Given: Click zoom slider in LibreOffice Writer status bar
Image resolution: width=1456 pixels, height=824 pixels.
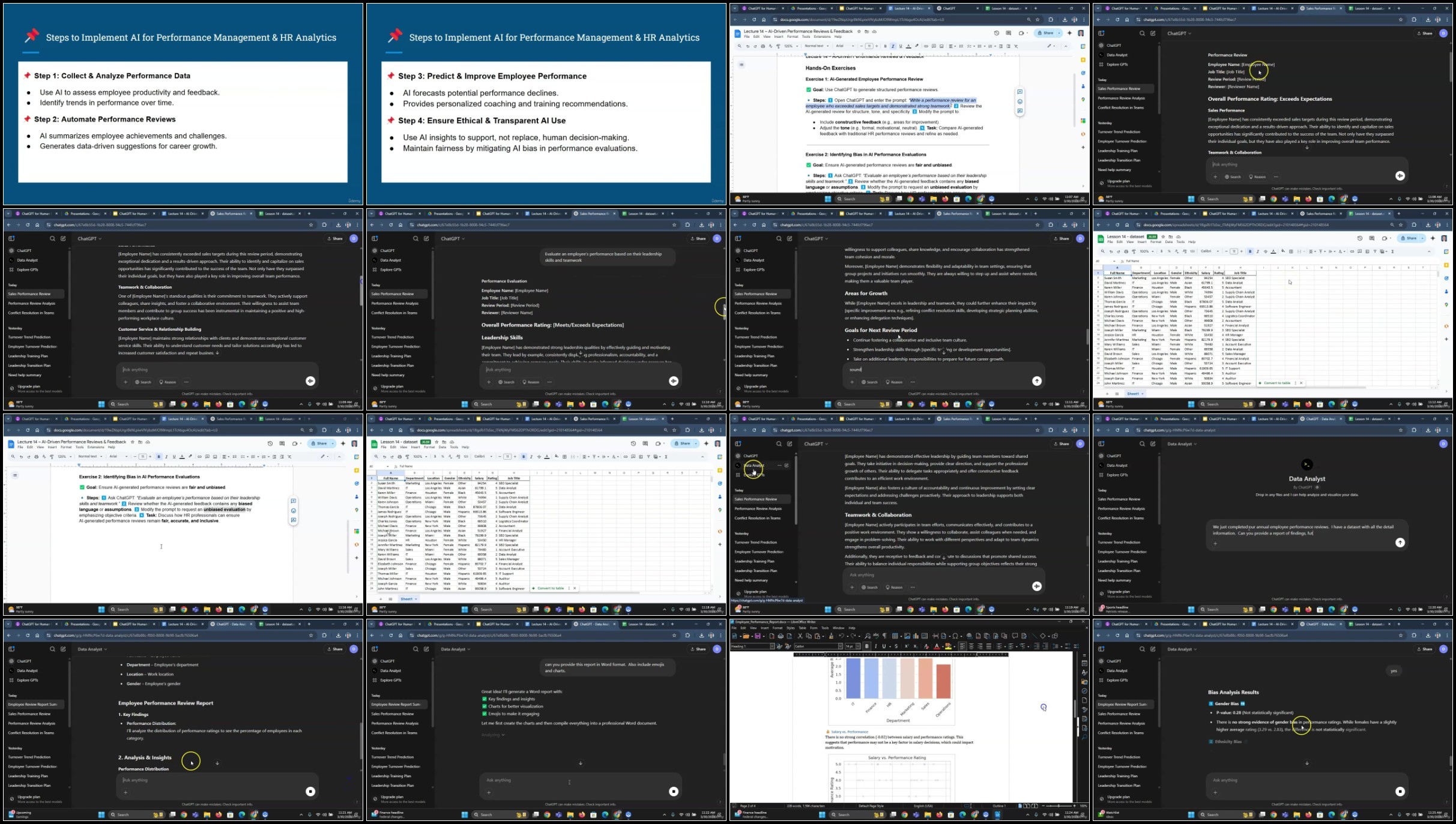Looking at the screenshot, I should point(1060,806).
